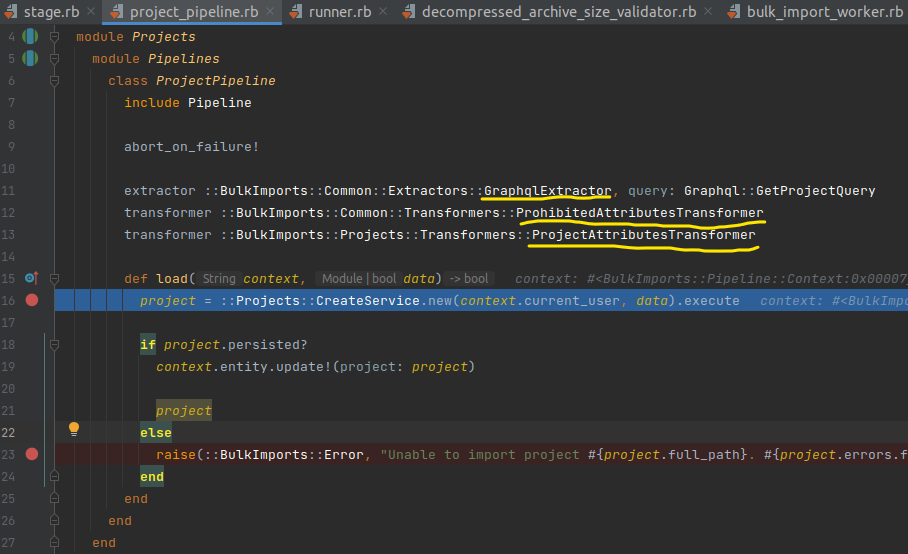Click the GraphqlExtractor class reference
The image size is (908, 554).
547,190
